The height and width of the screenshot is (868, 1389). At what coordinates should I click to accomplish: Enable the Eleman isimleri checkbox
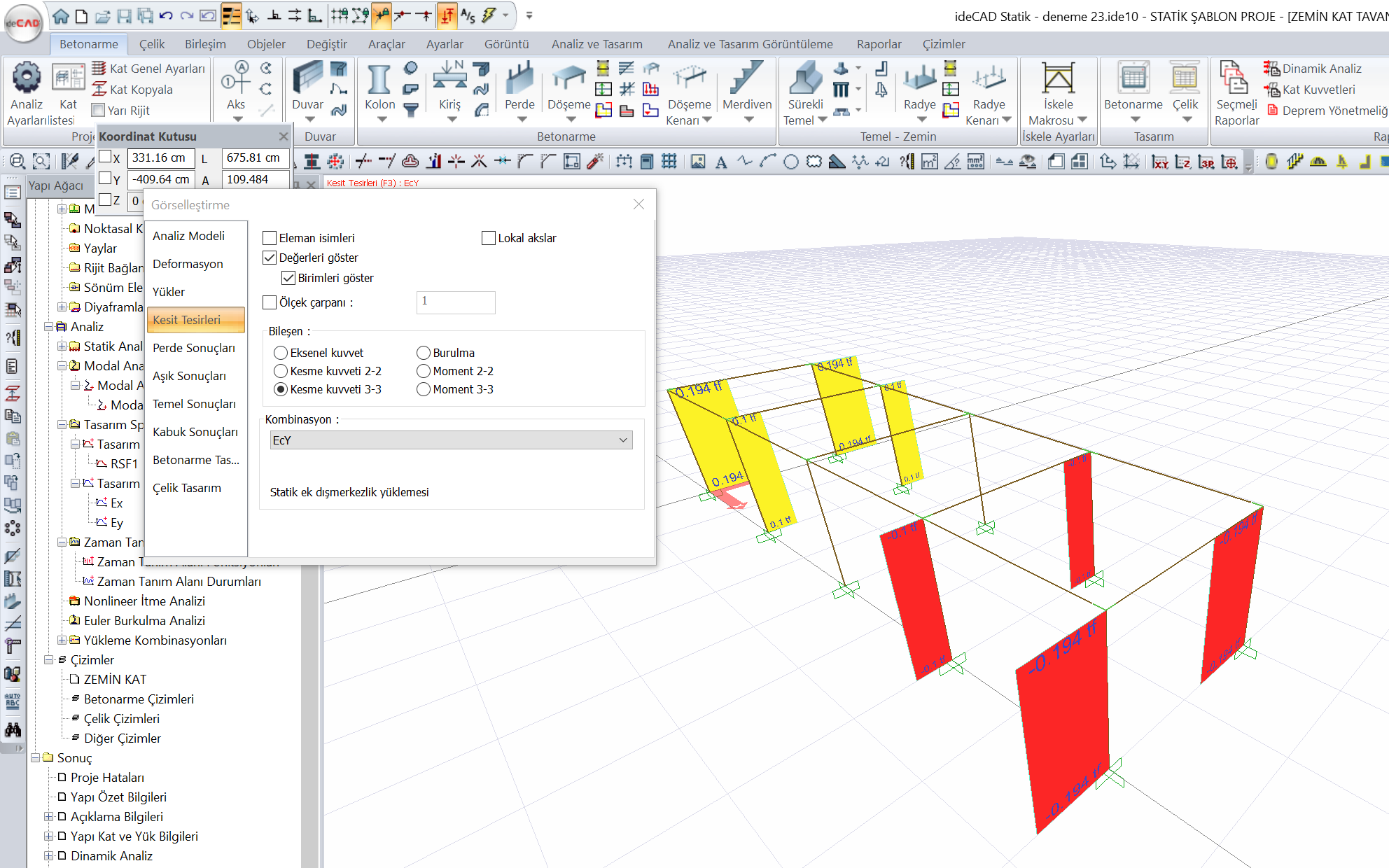point(270,238)
